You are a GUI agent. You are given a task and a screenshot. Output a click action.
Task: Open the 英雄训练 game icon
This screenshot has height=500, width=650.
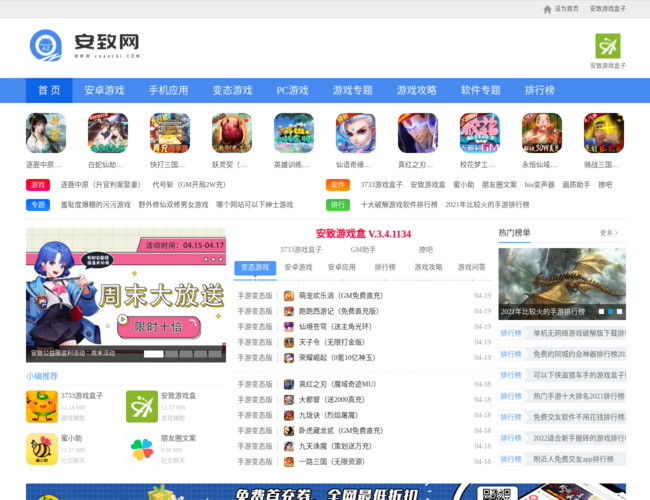(x=293, y=133)
